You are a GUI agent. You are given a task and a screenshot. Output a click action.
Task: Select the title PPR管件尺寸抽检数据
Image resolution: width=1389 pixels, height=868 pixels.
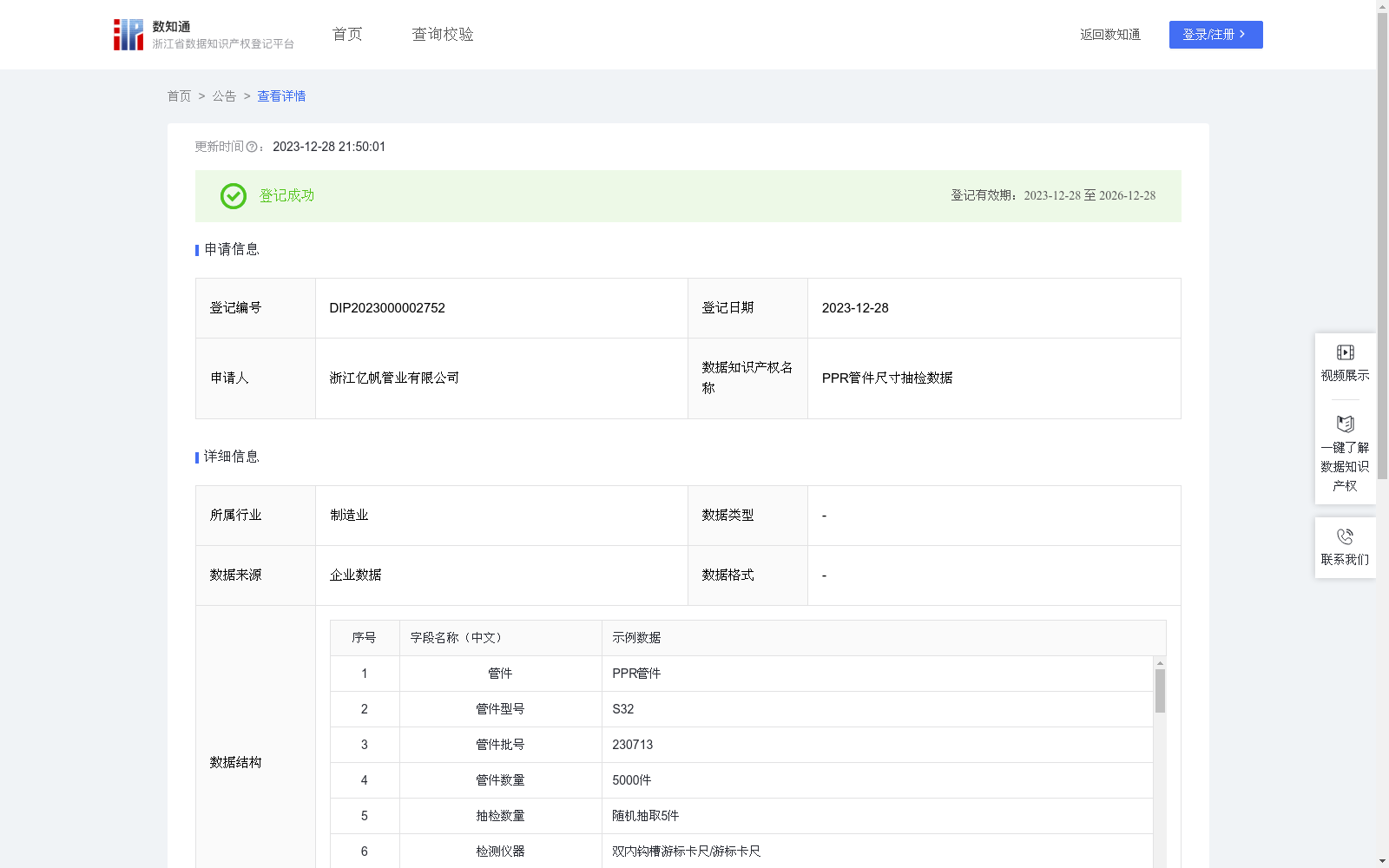pos(887,378)
